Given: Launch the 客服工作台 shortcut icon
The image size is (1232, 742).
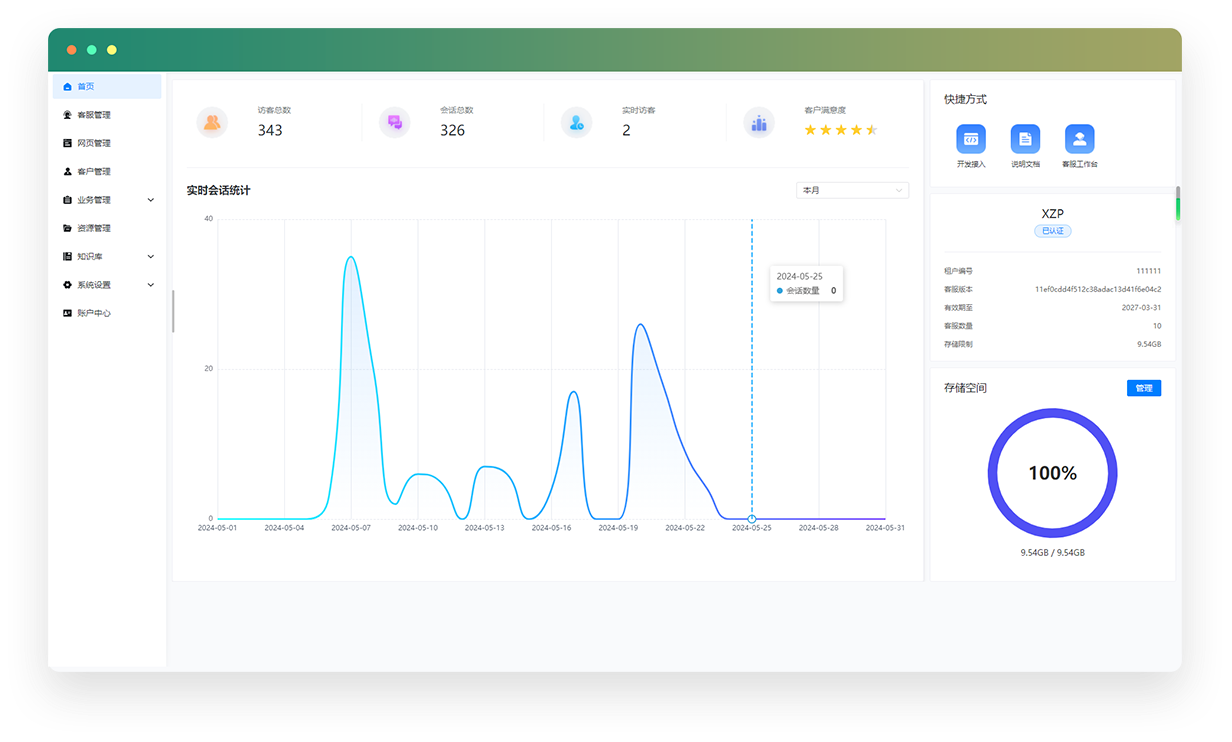Looking at the screenshot, I should 1079,139.
